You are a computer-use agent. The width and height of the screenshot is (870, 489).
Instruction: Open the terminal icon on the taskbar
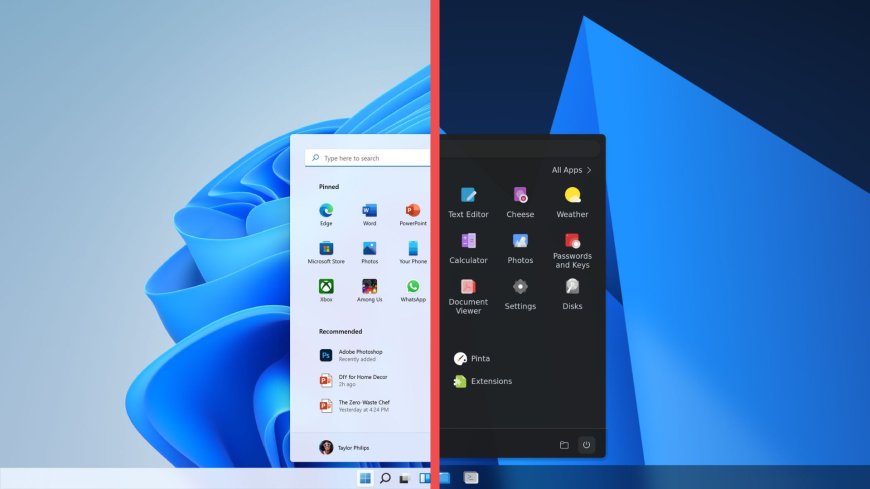[x=471, y=478]
